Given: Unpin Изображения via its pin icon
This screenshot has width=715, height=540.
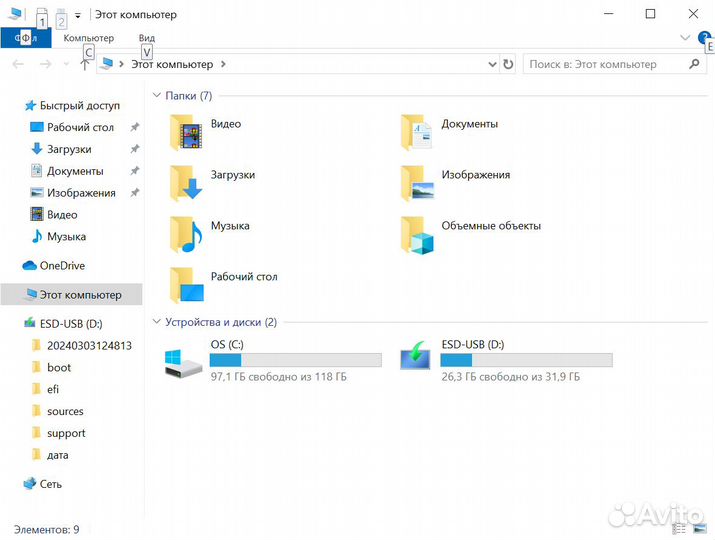Looking at the screenshot, I should (x=135, y=193).
